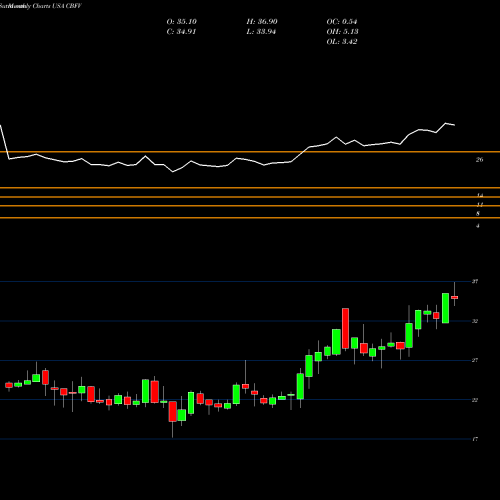Viewport: 500px width, 500px height.
Task: Click the 'OC: 0.54' reading
Action: coord(342,22)
